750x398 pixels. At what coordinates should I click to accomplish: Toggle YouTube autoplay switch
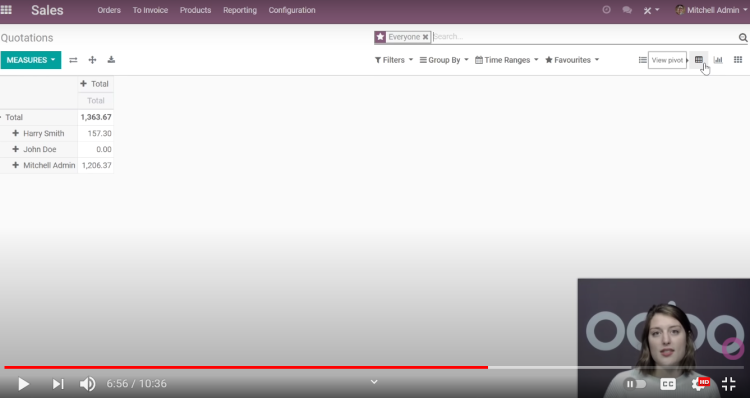coord(636,384)
